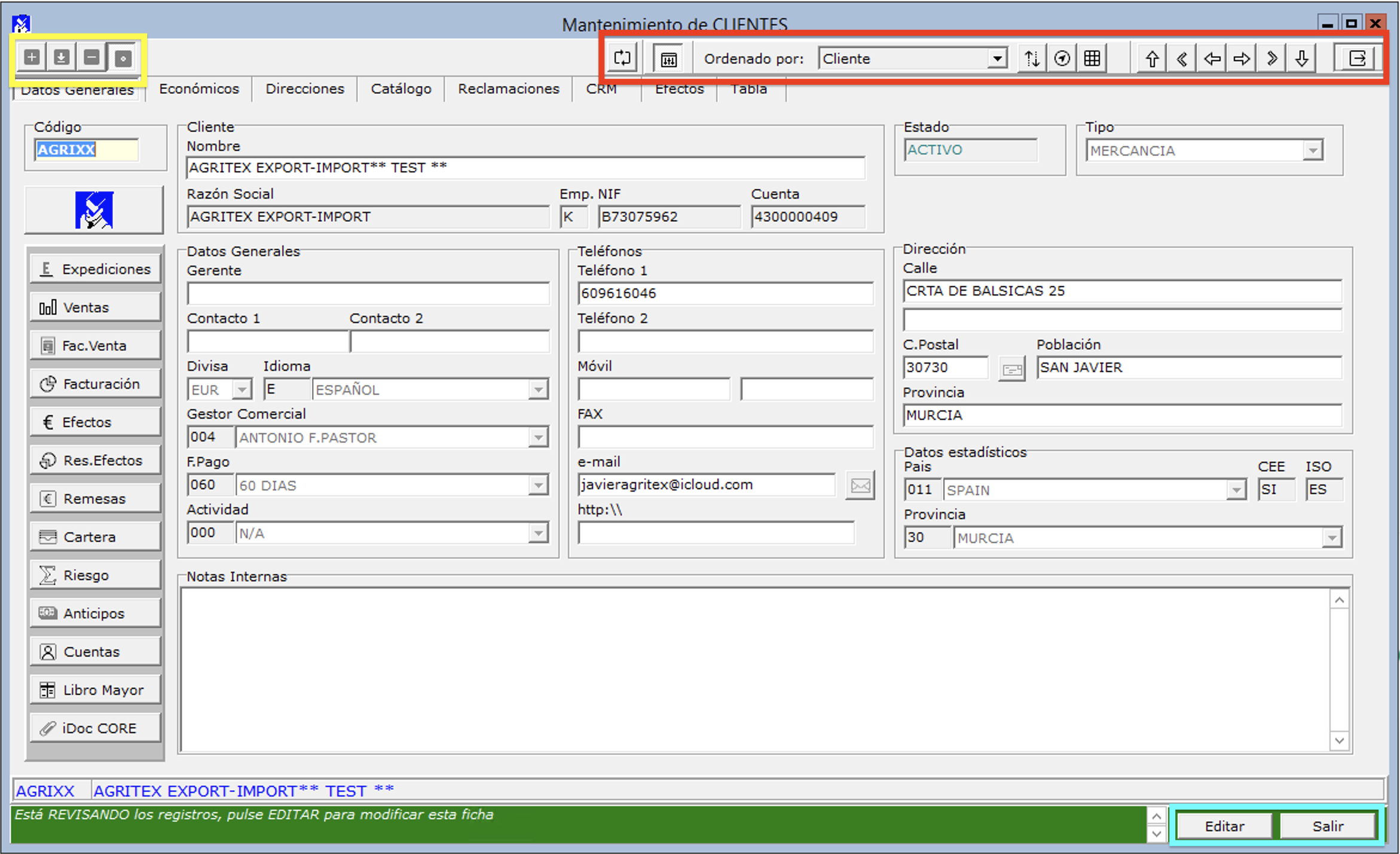Click the send e-mail envelope icon
1400x854 pixels.
click(x=860, y=486)
